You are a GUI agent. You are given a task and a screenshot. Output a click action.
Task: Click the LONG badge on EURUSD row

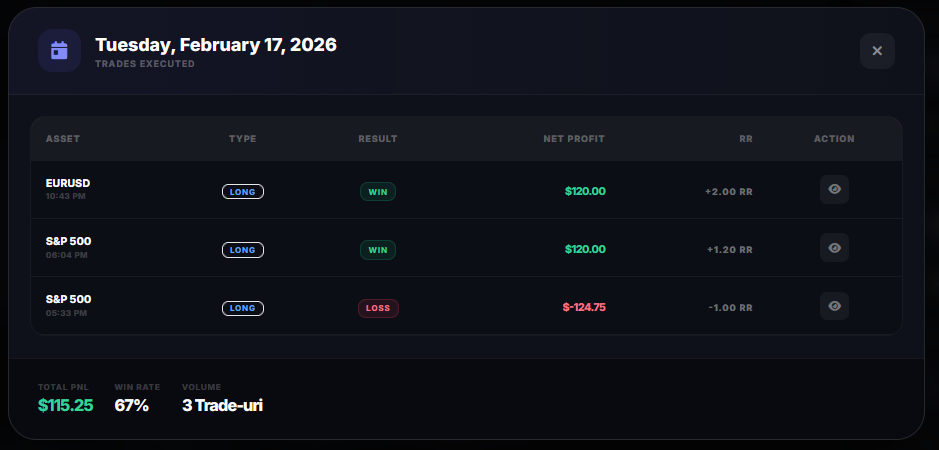tap(242, 191)
